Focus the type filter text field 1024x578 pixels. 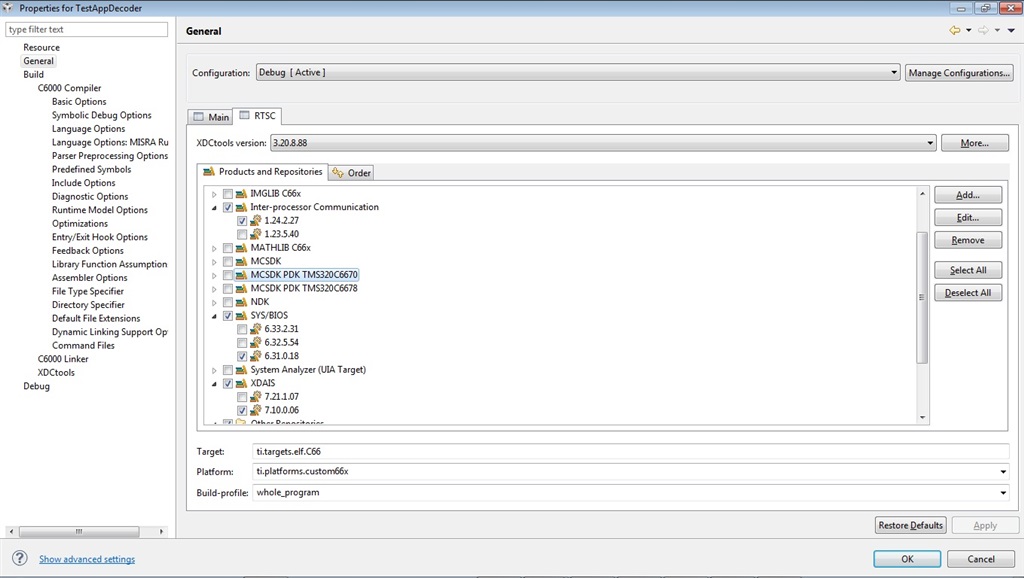pos(86,29)
